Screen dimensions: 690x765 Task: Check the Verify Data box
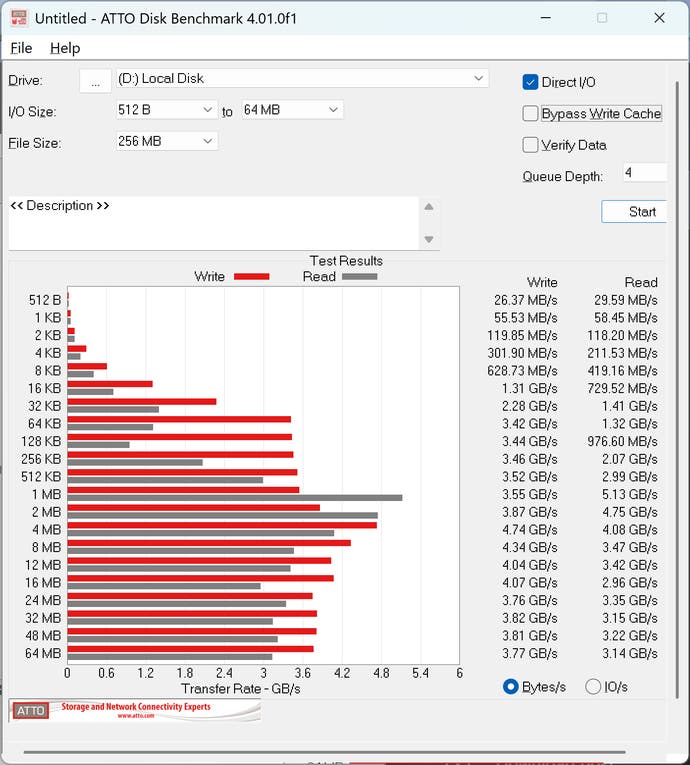[531, 145]
